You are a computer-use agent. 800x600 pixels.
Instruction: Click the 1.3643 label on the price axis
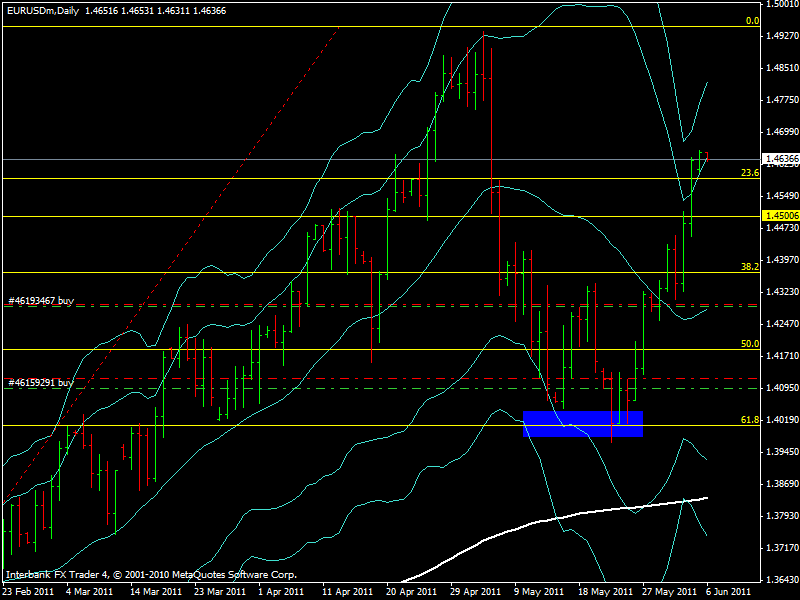coord(780,580)
